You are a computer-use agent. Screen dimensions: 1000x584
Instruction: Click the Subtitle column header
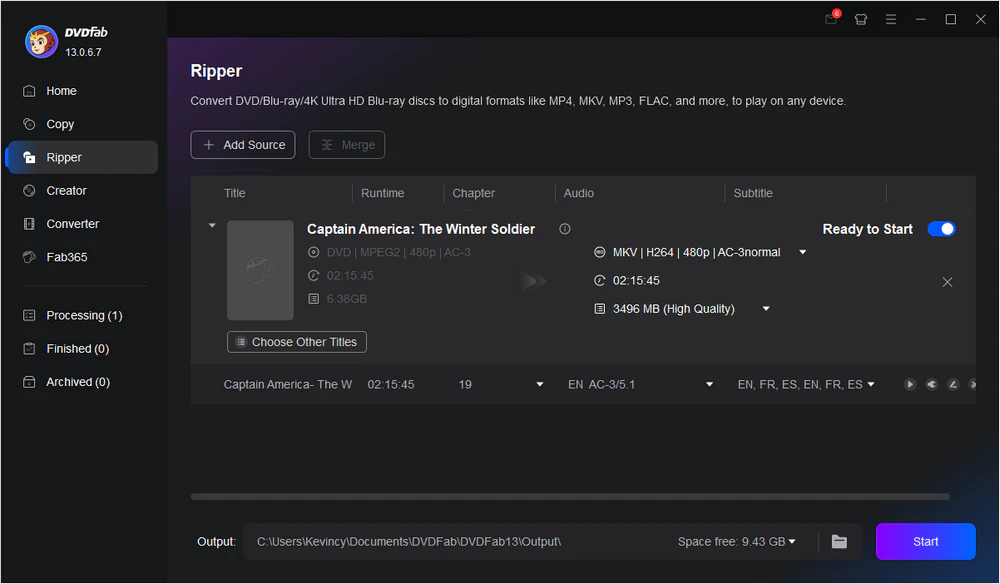coord(753,193)
